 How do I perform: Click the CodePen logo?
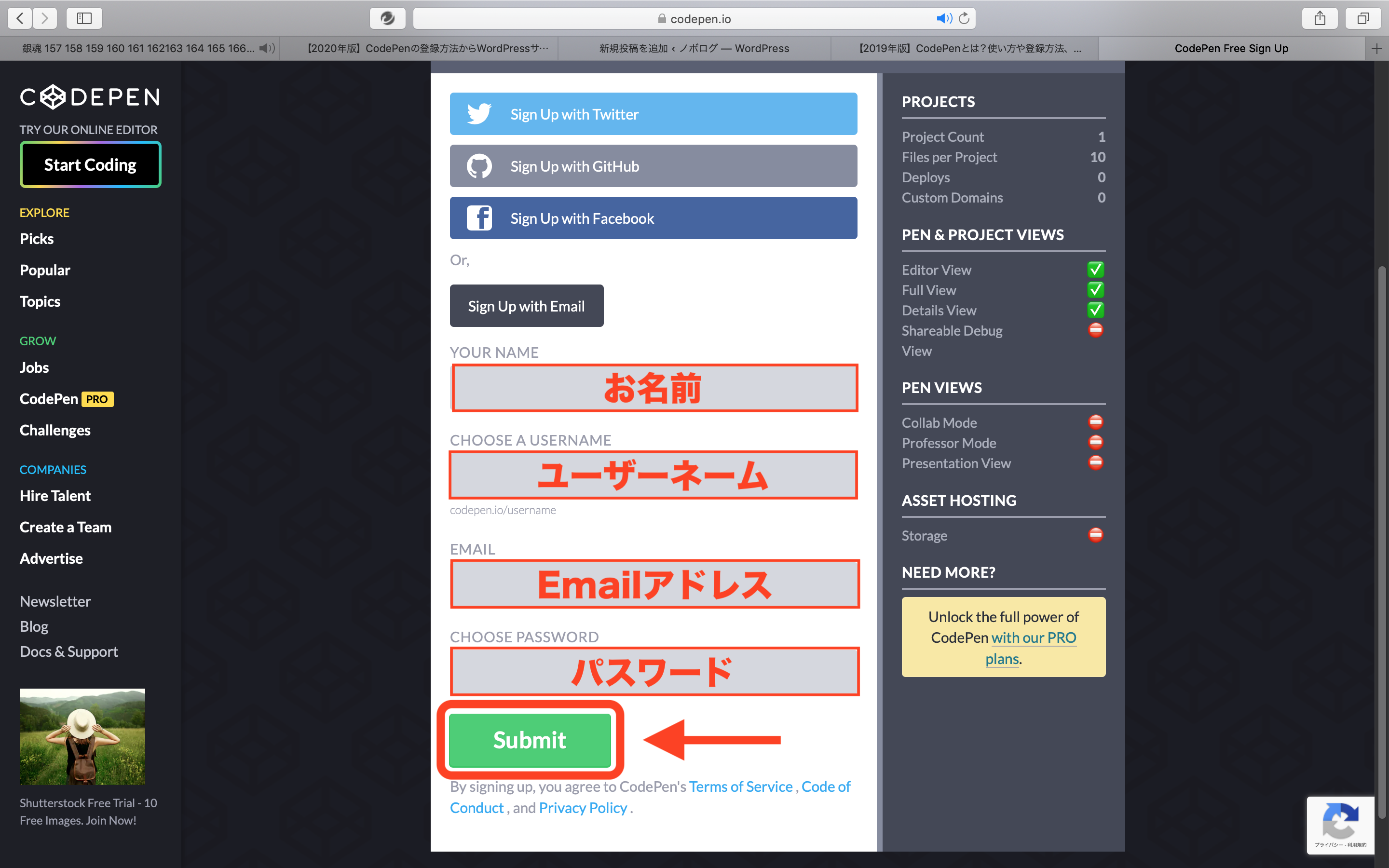click(x=90, y=97)
